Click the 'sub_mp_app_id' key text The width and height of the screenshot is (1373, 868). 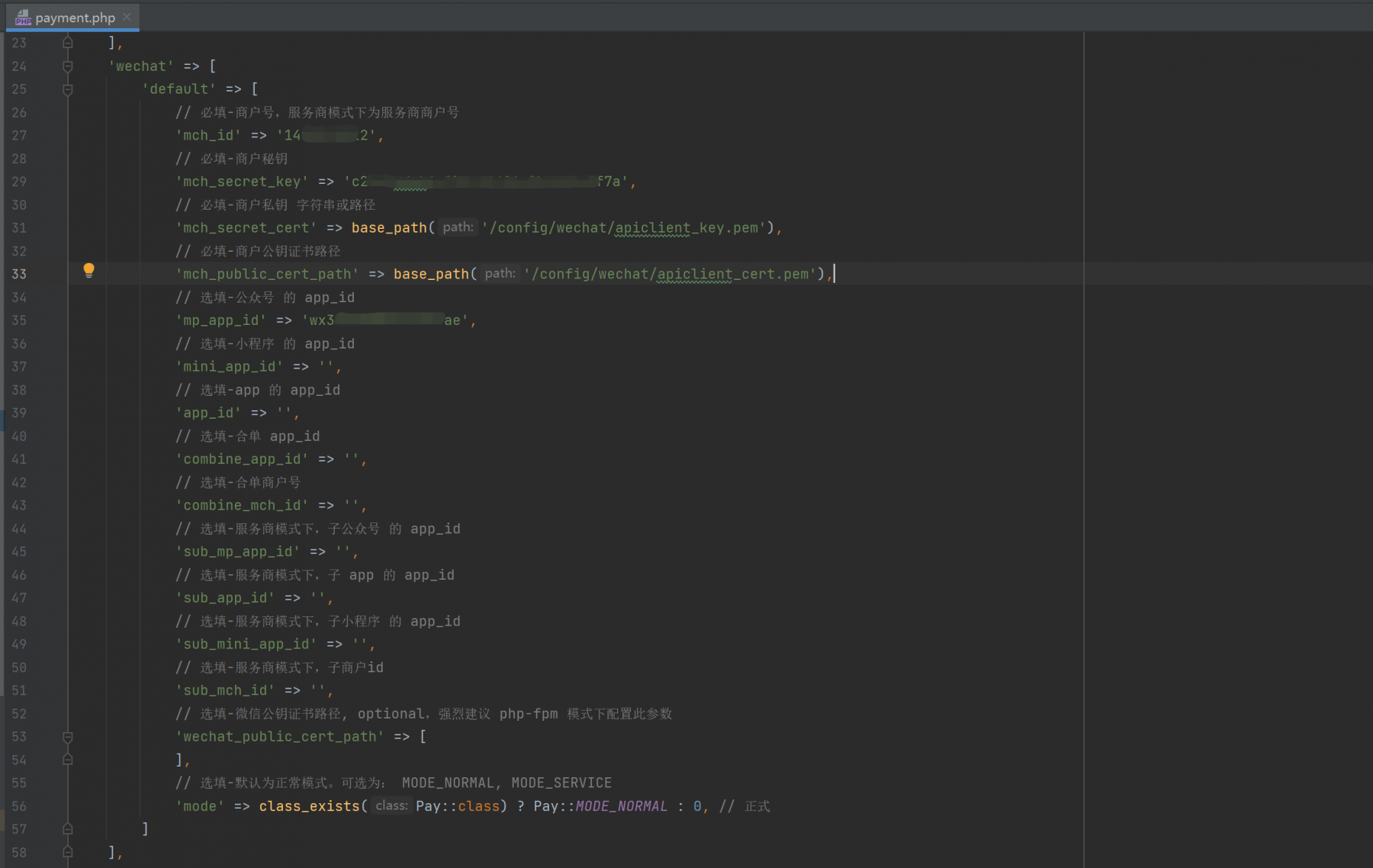coord(238,551)
